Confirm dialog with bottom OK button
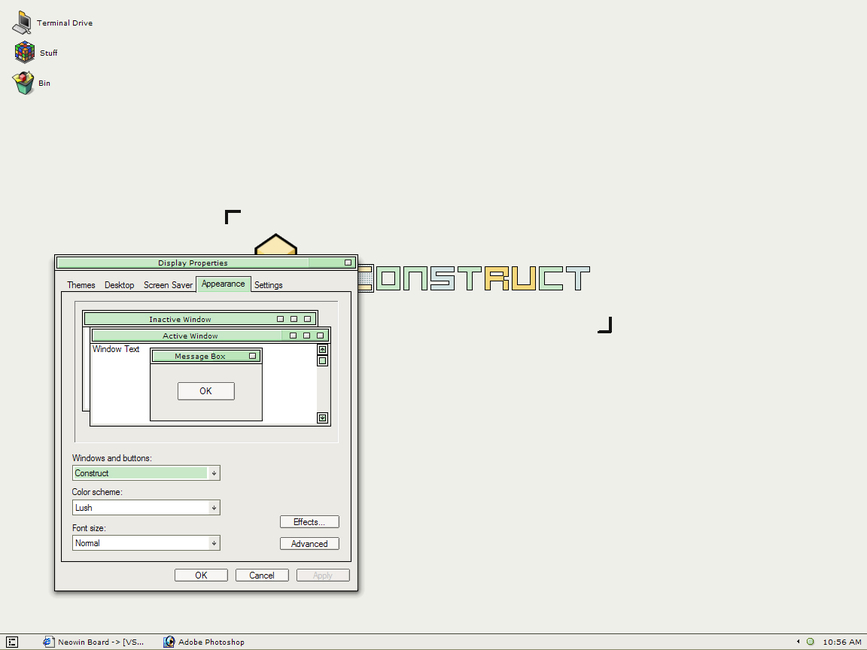The width and height of the screenshot is (867, 650). point(201,575)
